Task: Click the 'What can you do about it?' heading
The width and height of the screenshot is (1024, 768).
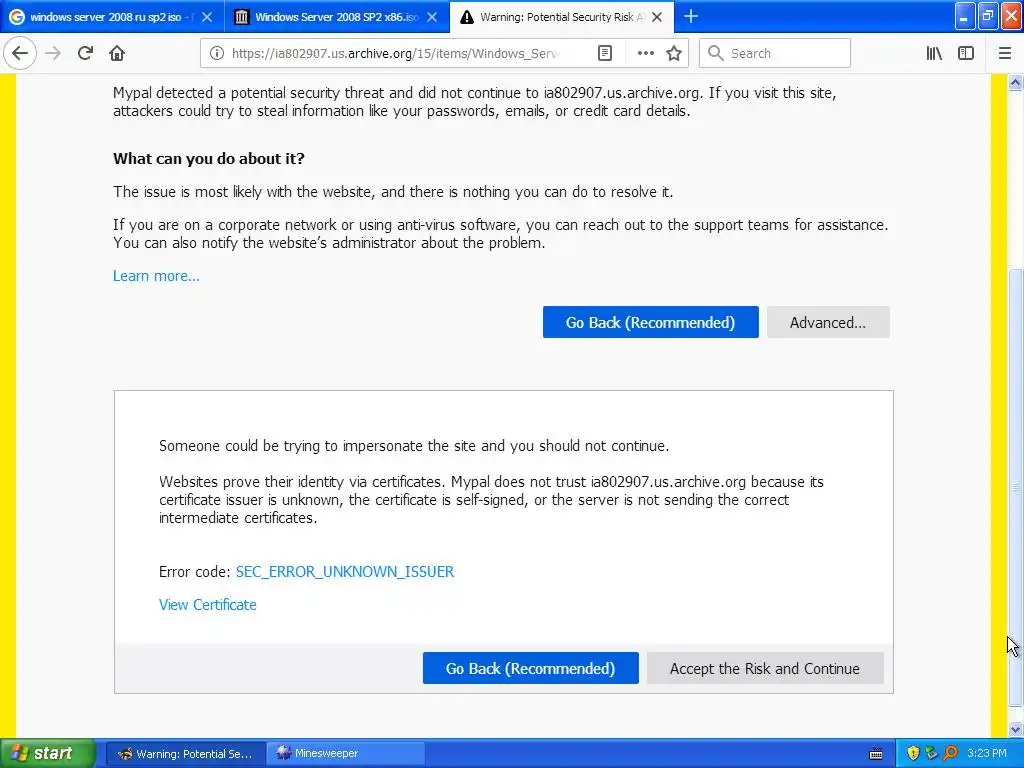Action: pyautogui.click(x=209, y=159)
